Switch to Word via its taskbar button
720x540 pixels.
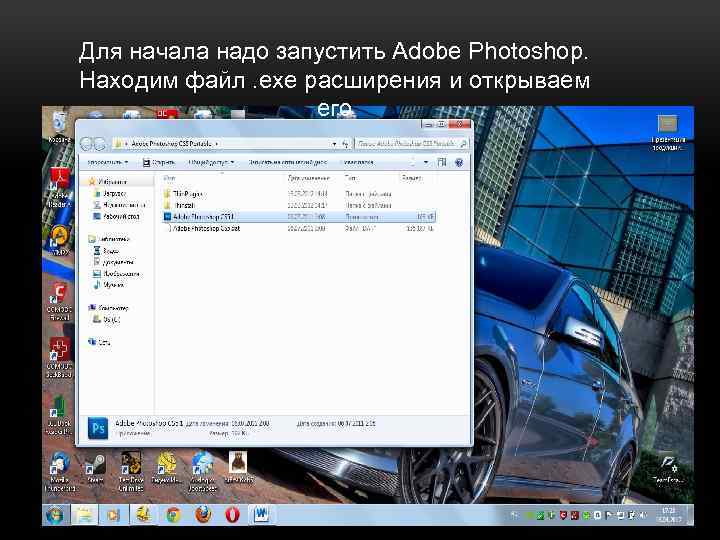click(x=261, y=515)
